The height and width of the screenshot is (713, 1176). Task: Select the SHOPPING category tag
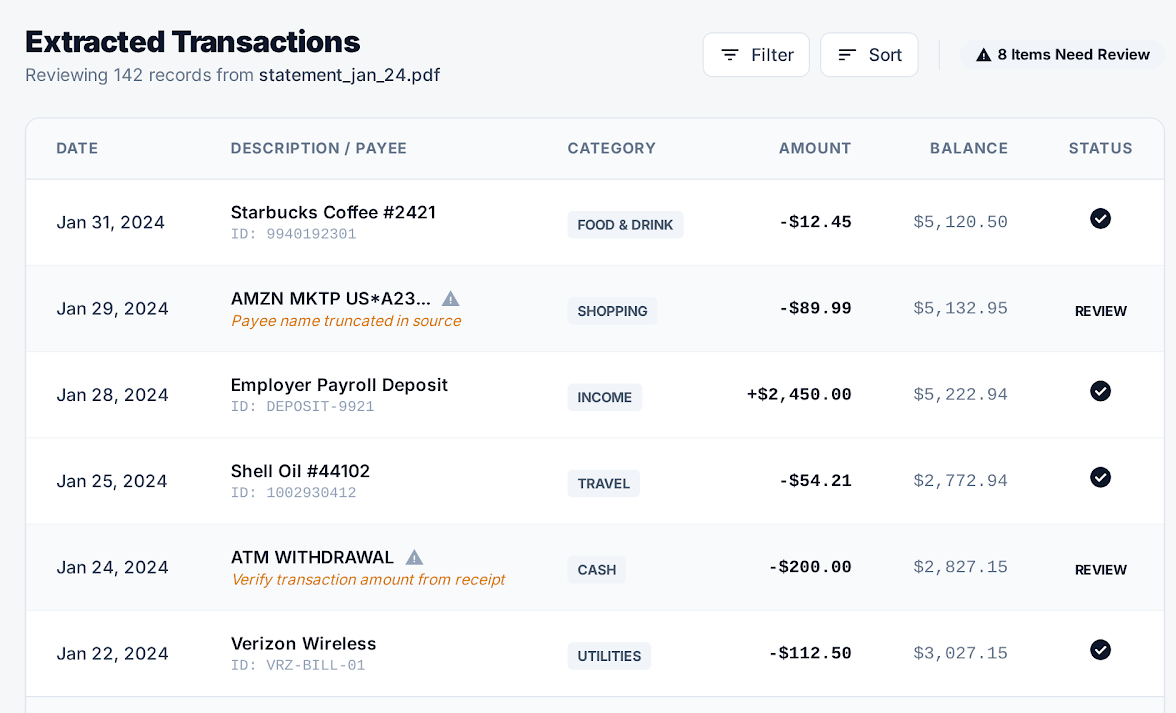point(612,311)
